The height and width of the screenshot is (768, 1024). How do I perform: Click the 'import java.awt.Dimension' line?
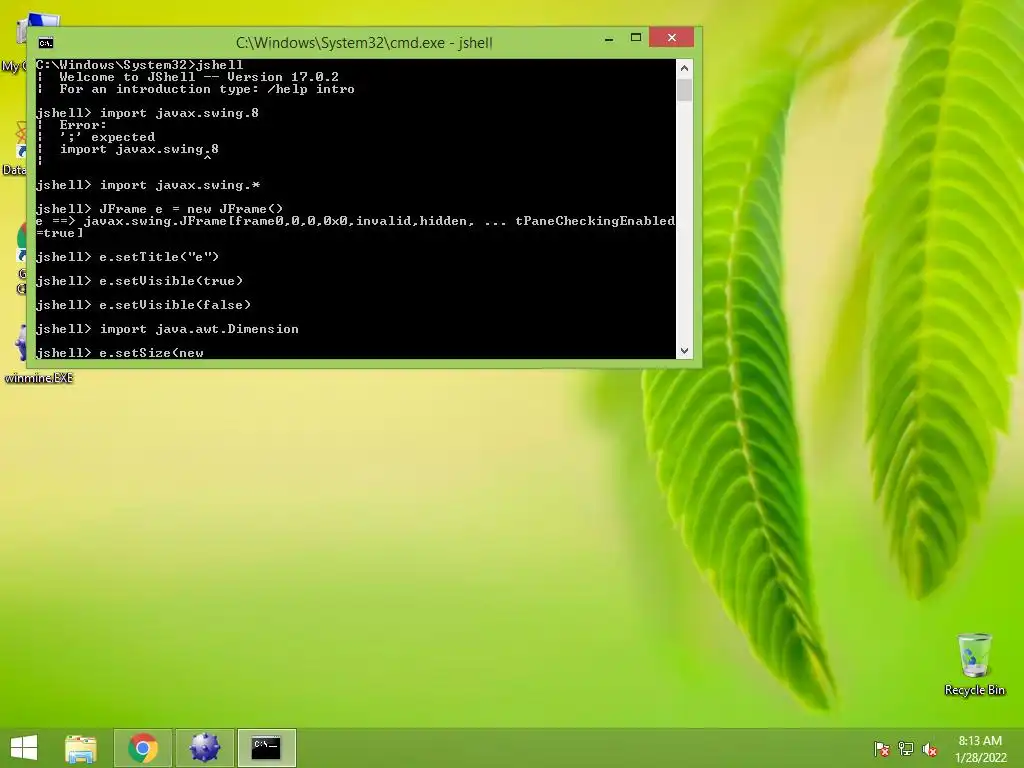167,329
